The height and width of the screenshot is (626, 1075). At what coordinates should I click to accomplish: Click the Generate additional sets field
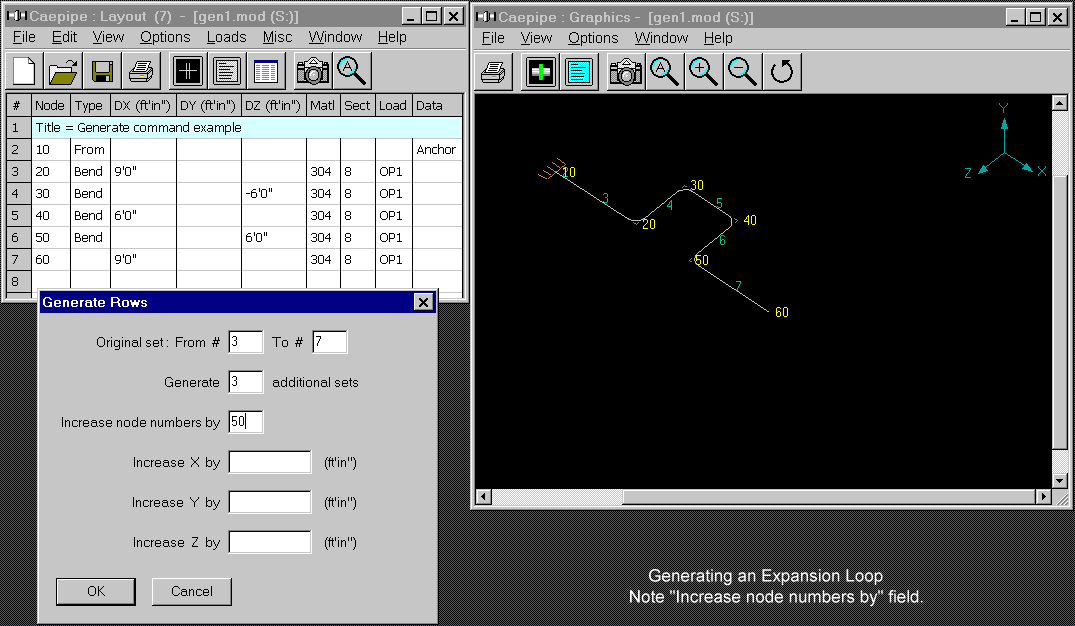pos(245,382)
